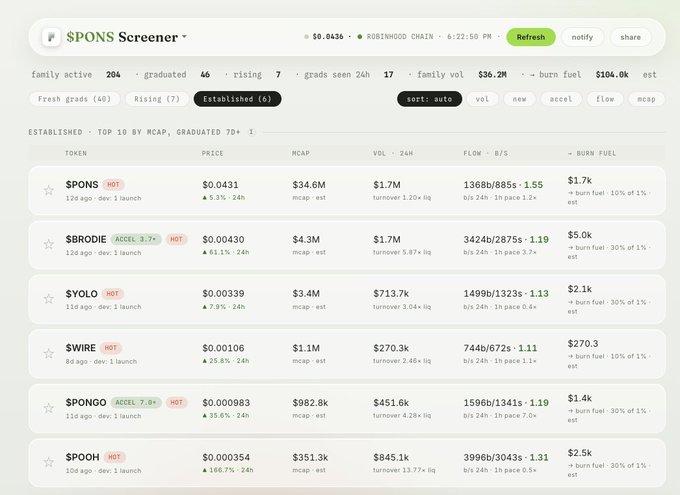Image resolution: width=680 pixels, height=495 pixels.
Task: Click ROBINHOOD CHAIN status label
Action: point(399,37)
